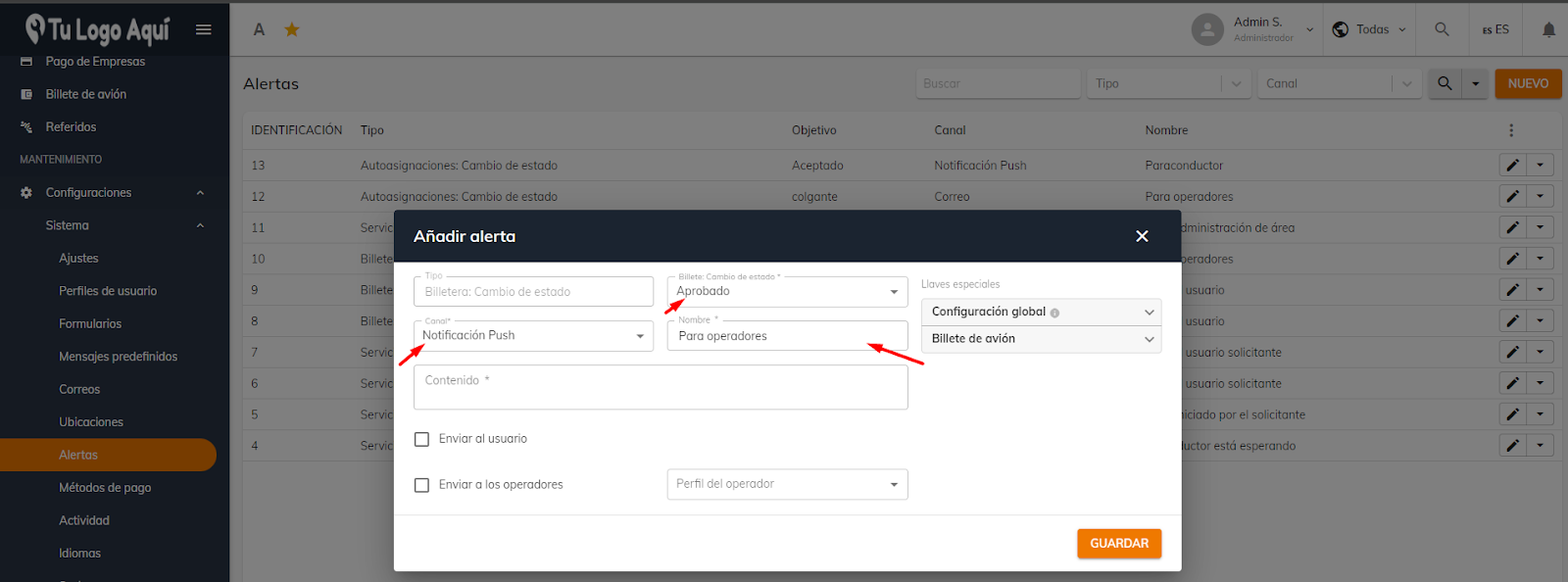Edit alert 12 with the pencil icon
The width and height of the screenshot is (1568, 582).
[1512, 197]
